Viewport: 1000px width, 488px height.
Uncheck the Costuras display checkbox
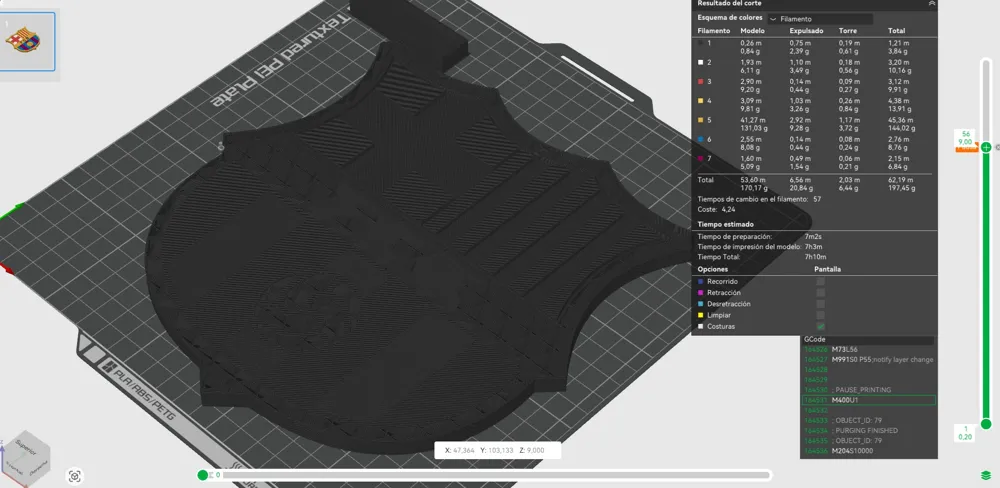point(821,326)
